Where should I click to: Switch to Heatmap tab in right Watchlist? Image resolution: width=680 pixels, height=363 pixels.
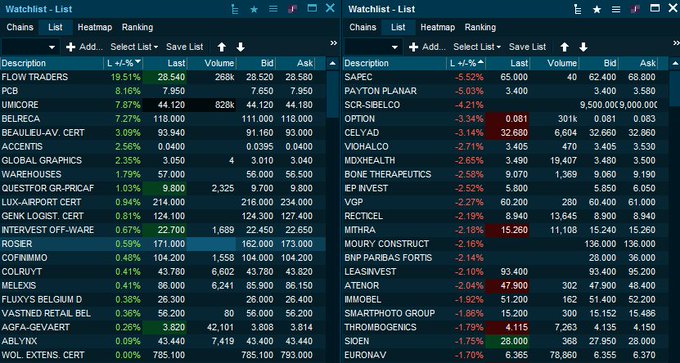point(438,27)
